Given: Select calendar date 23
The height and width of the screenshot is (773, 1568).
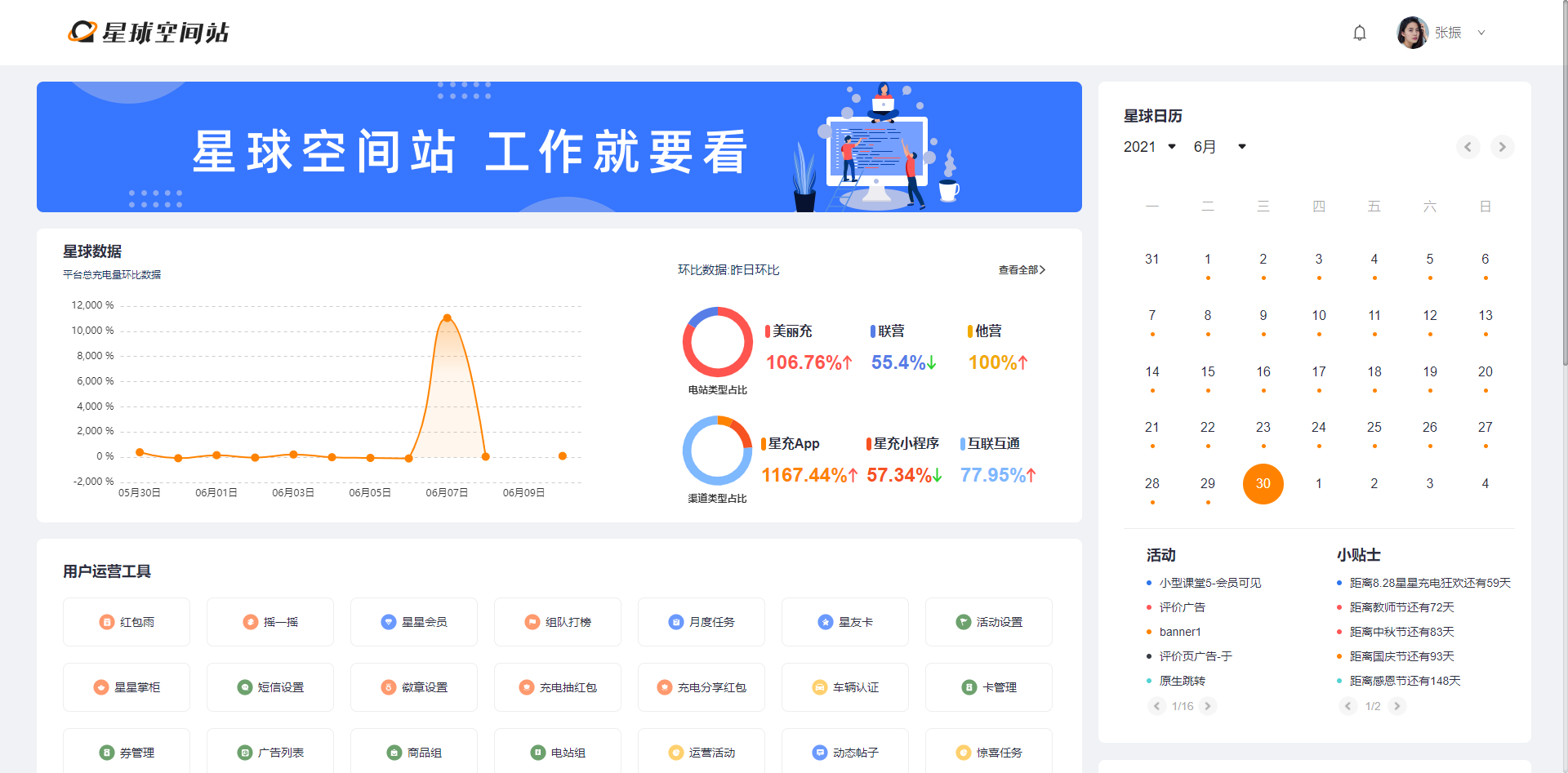Looking at the screenshot, I should (x=1263, y=428).
